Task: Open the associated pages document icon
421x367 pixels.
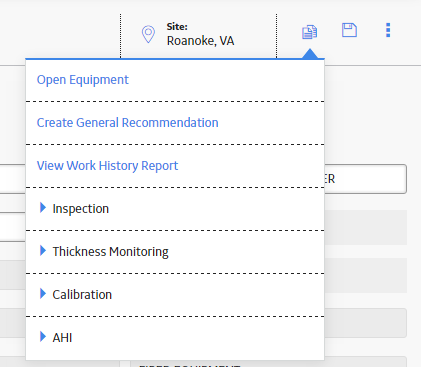Action: pyautogui.click(x=309, y=32)
